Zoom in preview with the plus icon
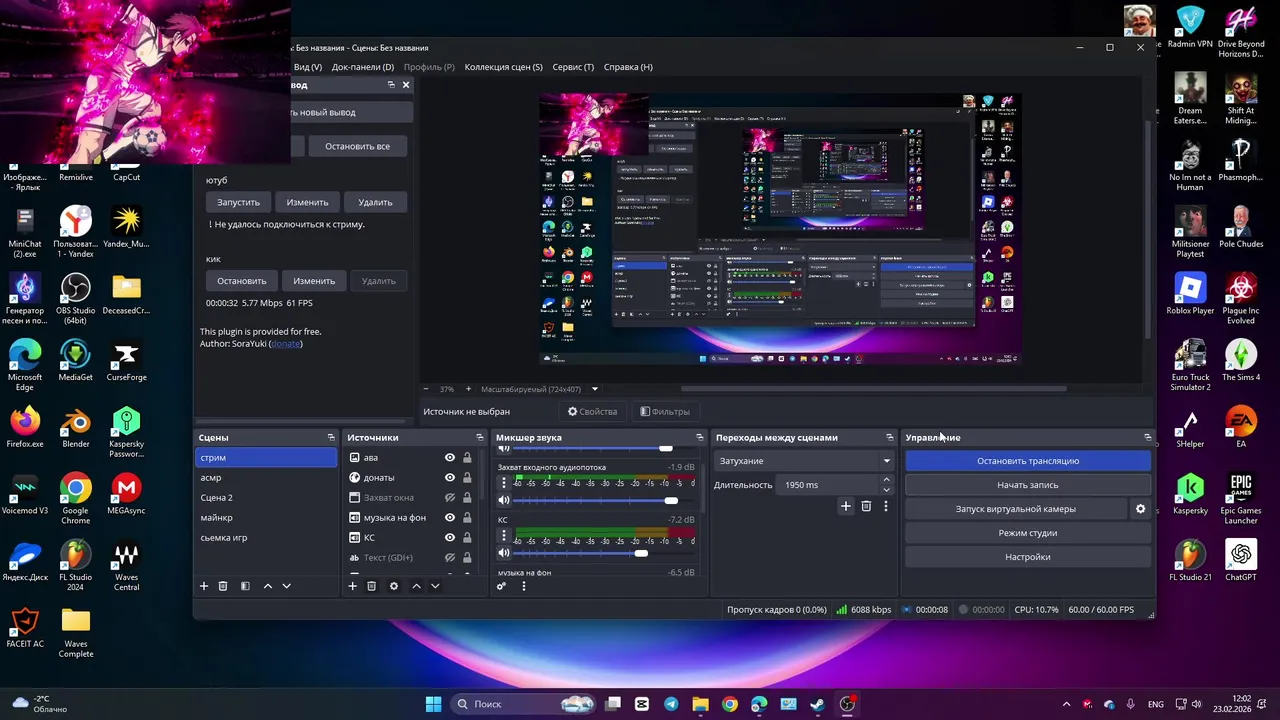The width and height of the screenshot is (1280, 720). click(466, 389)
